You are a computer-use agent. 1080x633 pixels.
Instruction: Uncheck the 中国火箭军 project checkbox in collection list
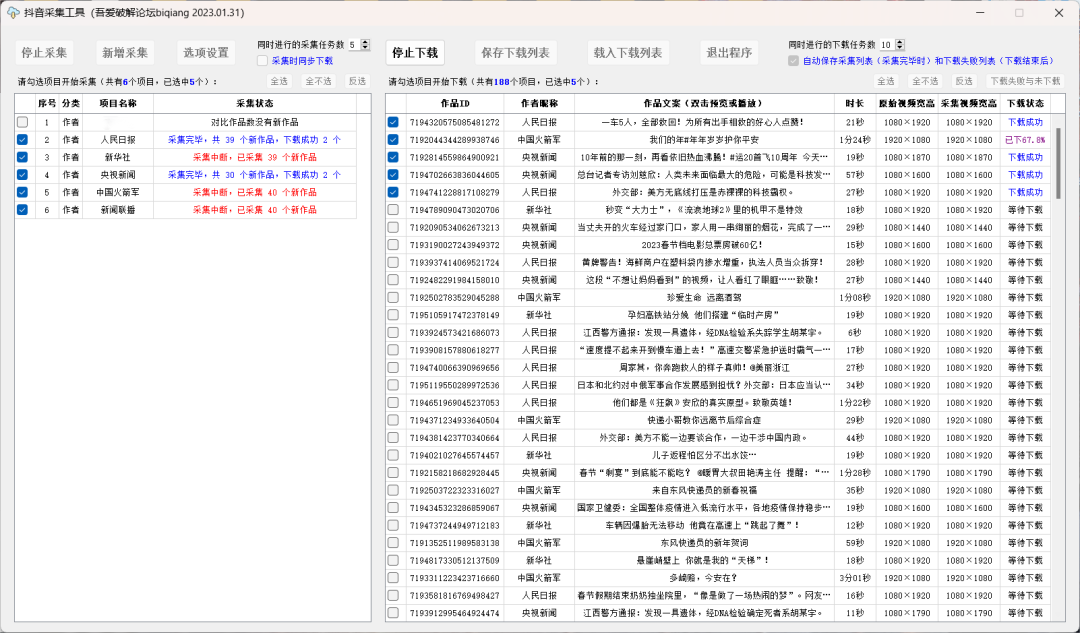click(x=23, y=192)
